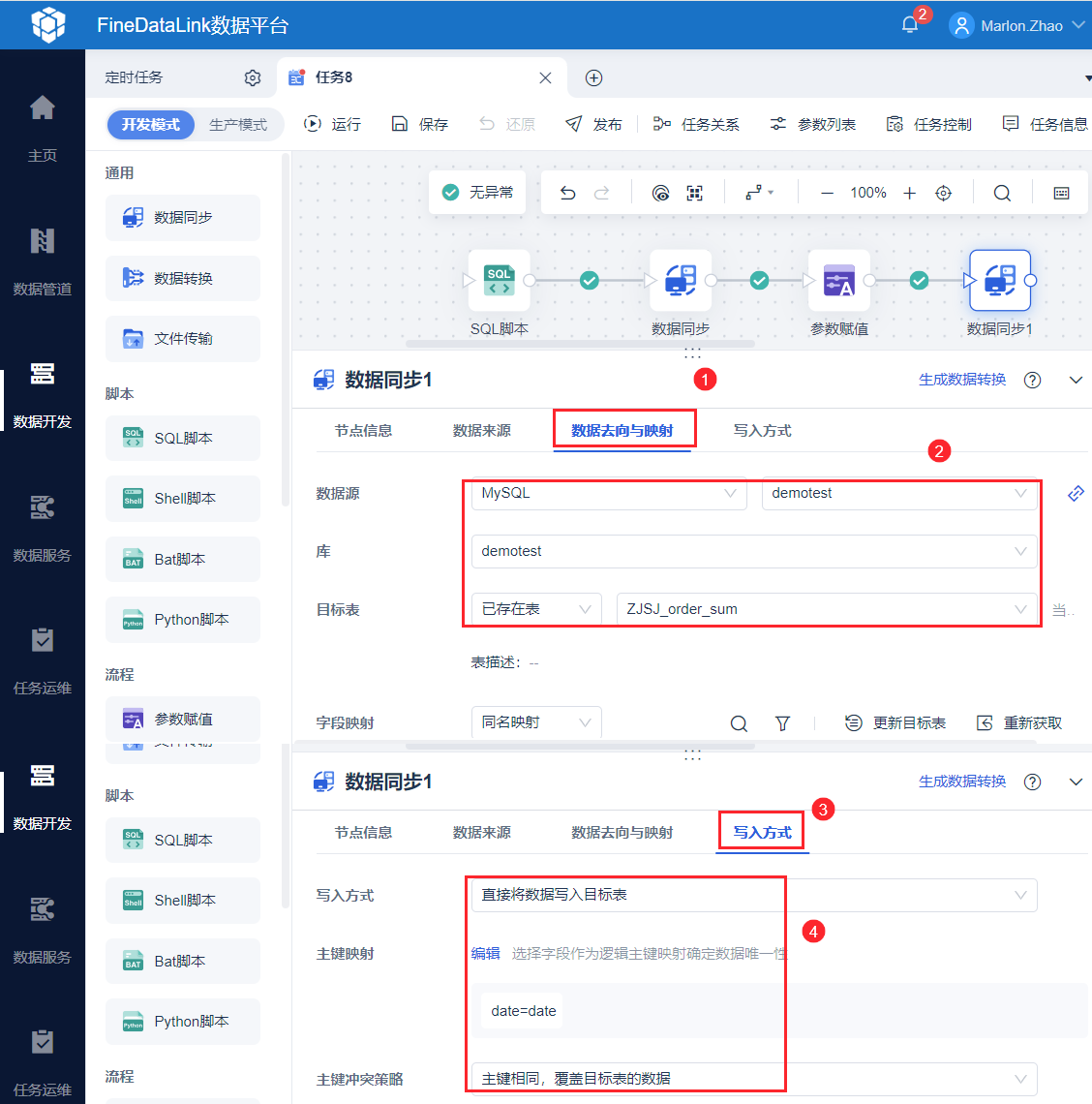Image resolution: width=1092 pixels, height=1104 pixels.
Task: Click the link icon beside data source
Action: click(x=1076, y=494)
